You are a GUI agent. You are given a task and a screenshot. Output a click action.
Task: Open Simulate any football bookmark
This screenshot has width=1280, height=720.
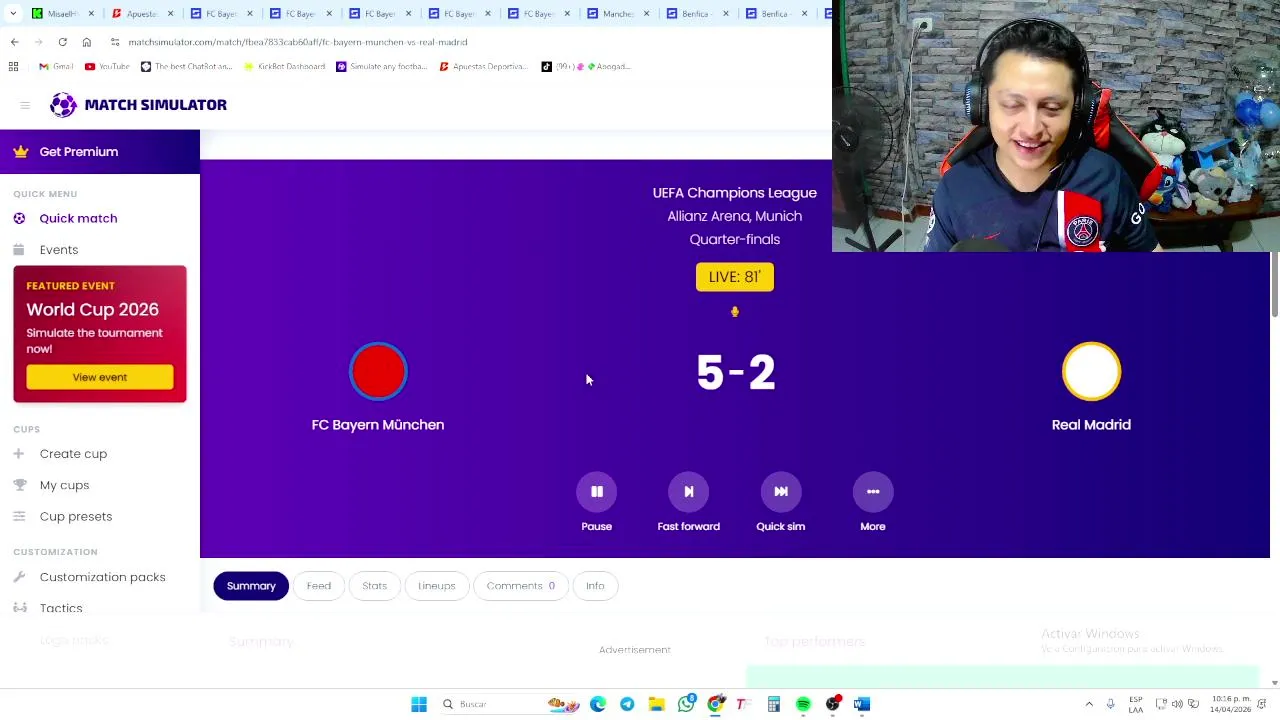click(x=382, y=66)
